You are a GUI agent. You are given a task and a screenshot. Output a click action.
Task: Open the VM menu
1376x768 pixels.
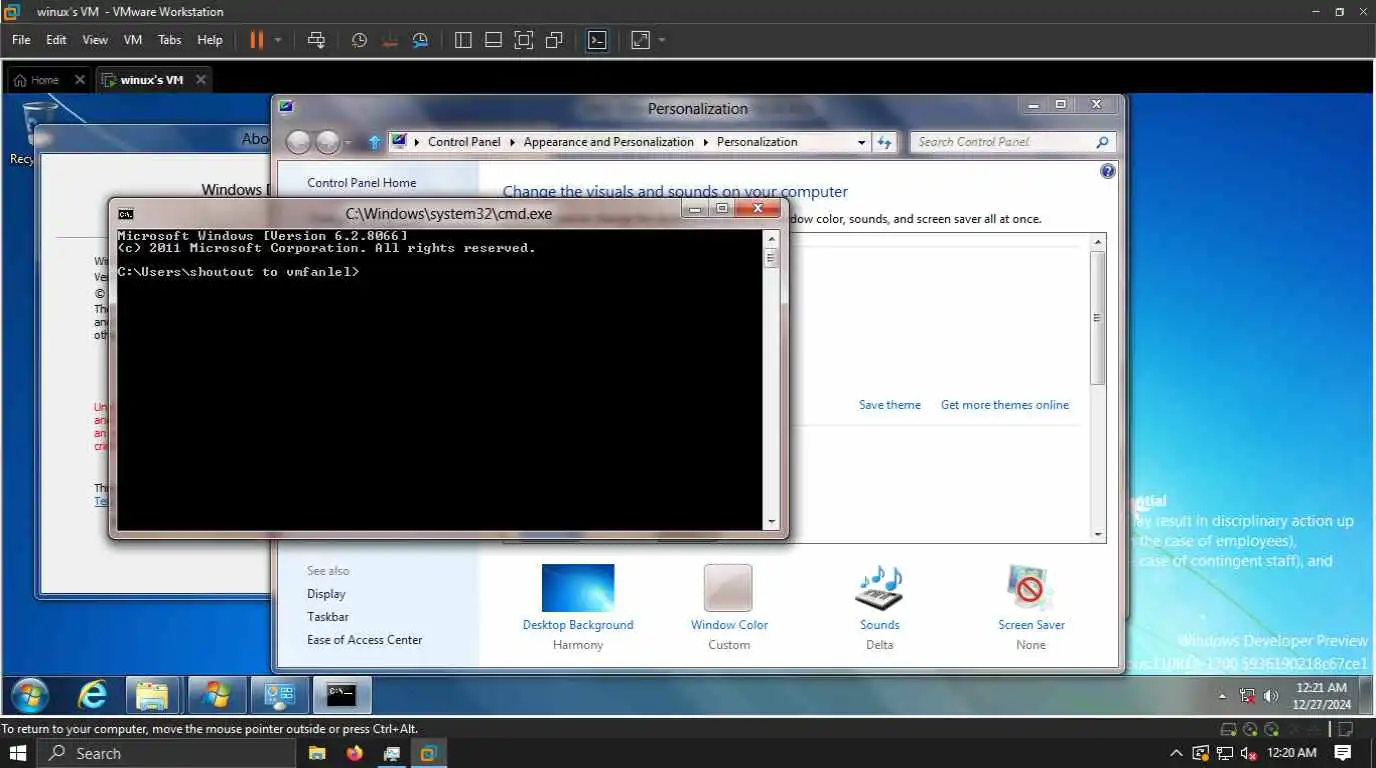[x=133, y=40]
